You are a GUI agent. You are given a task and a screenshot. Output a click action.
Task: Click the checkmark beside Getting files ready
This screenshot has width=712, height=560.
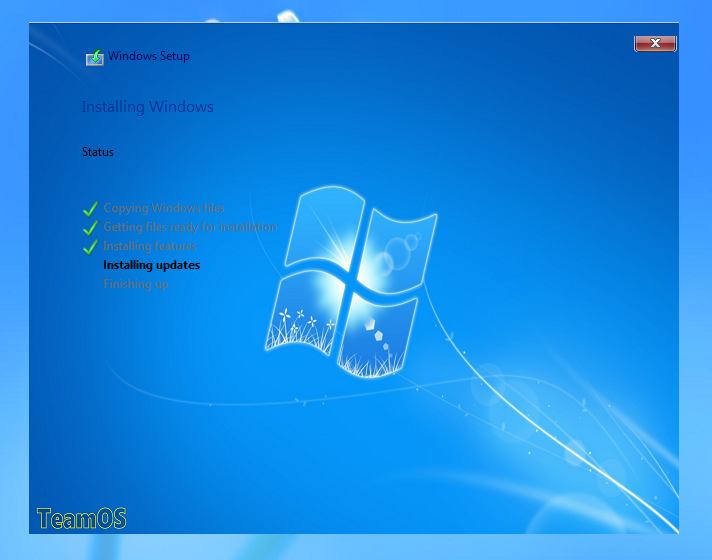(90, 228)
